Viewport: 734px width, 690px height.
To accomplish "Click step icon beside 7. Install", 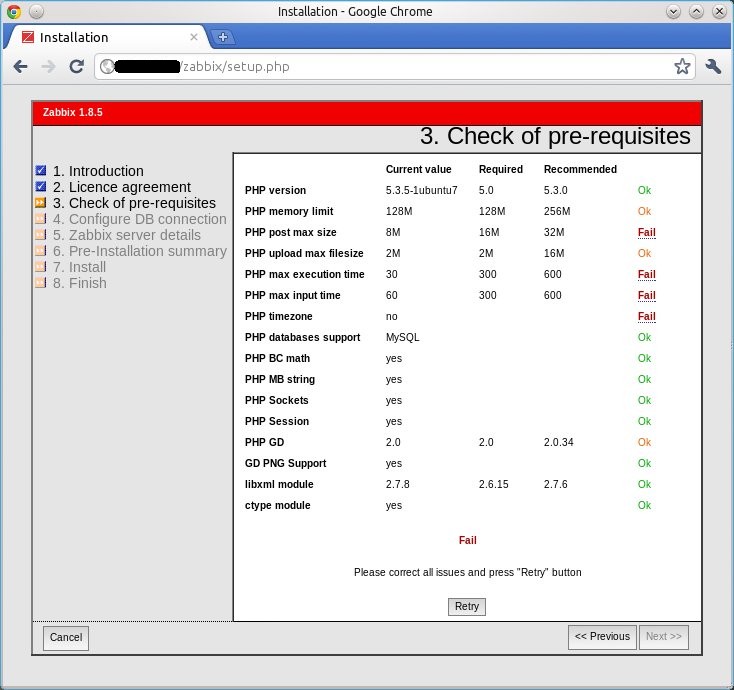I will [41, 266].
